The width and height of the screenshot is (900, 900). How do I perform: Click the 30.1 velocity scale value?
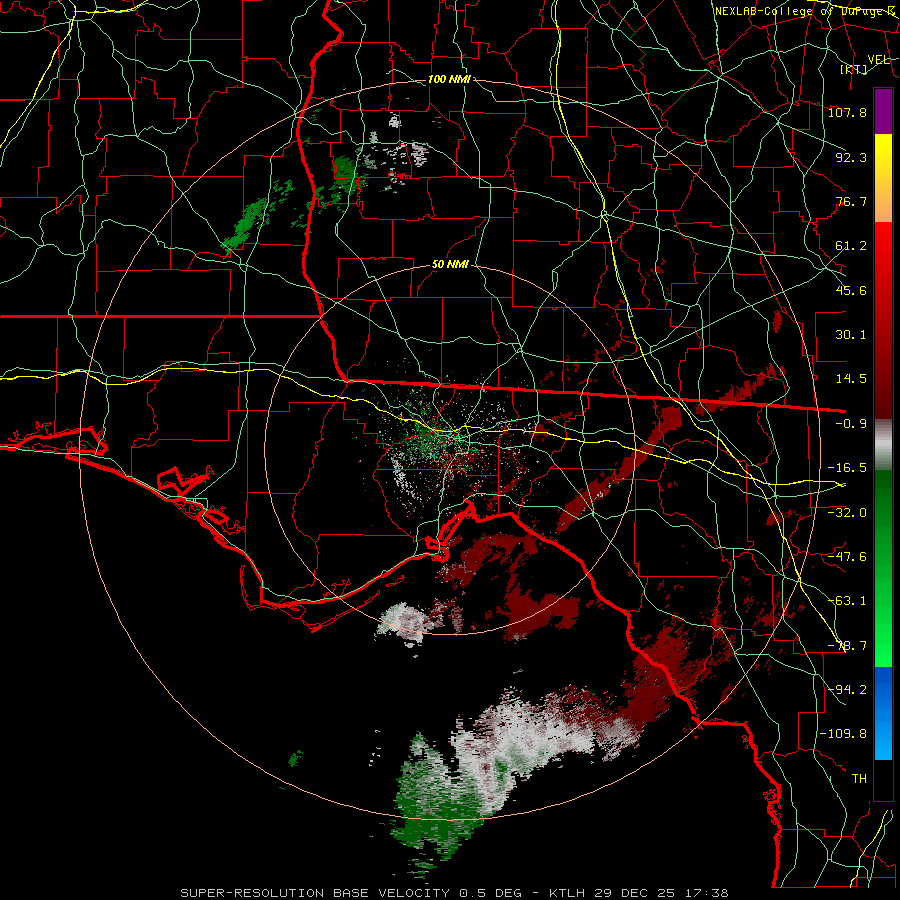[x=851, y=335]
